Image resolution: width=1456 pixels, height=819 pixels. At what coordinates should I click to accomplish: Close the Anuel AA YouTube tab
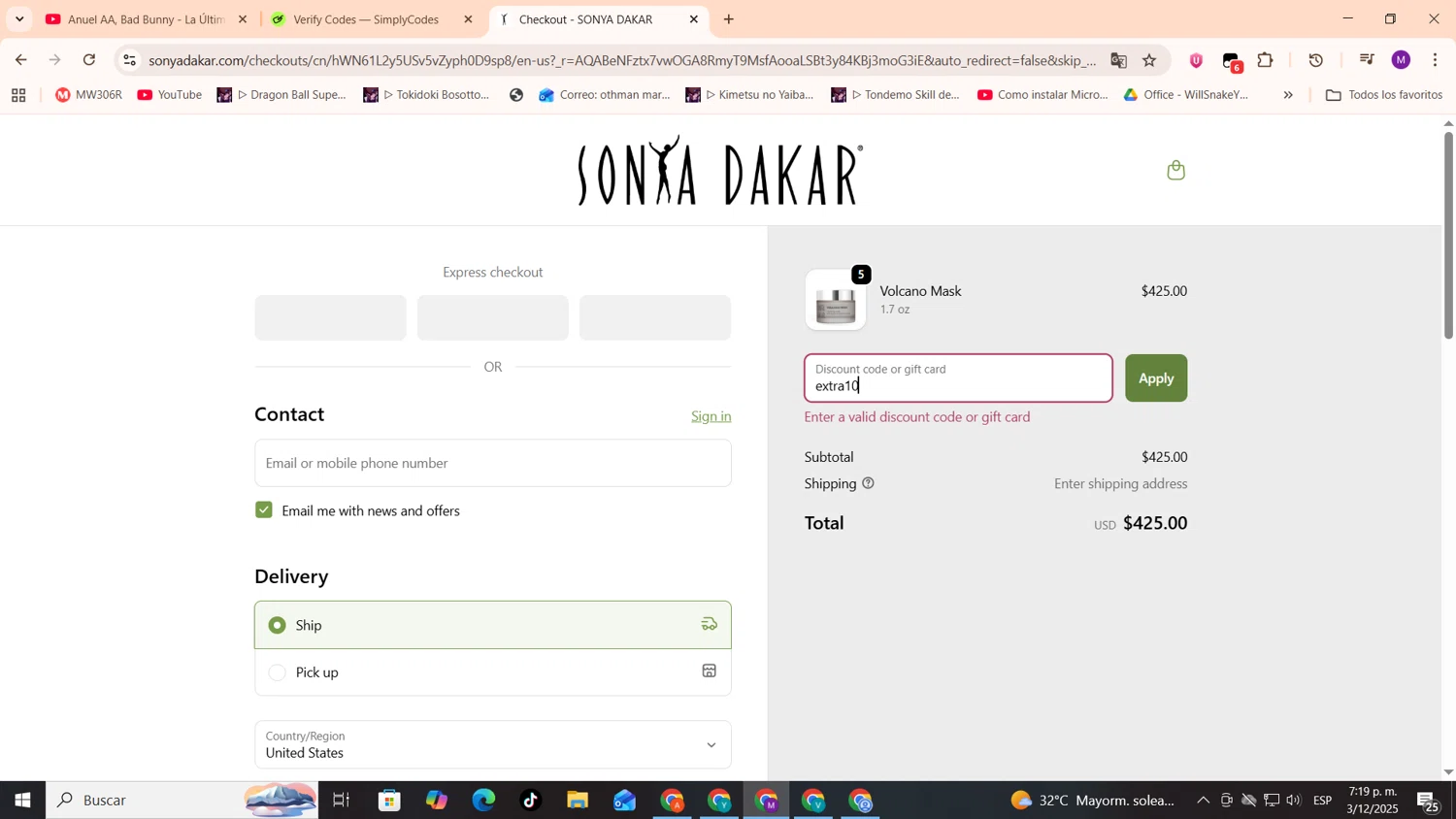pyautogui.click(x=243, y=19)
